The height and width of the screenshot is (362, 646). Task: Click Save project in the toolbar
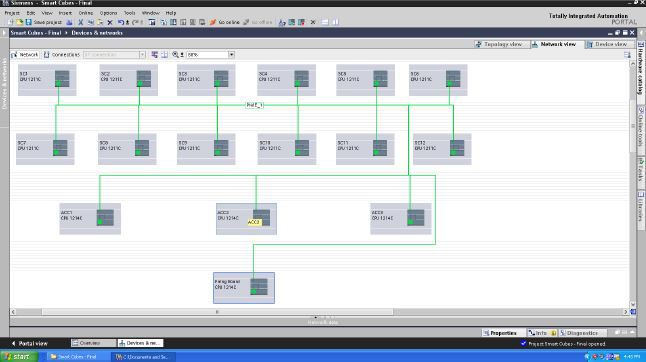point(44,22)
